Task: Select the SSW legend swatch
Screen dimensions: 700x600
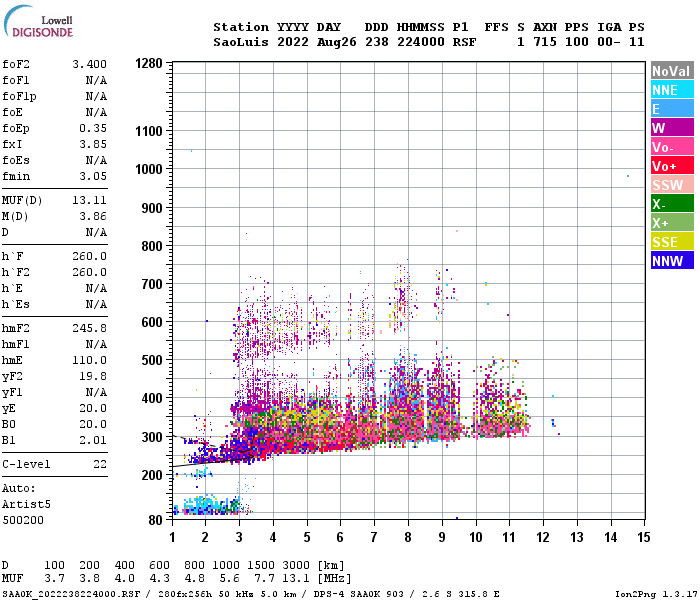Action: click(672, 185)
